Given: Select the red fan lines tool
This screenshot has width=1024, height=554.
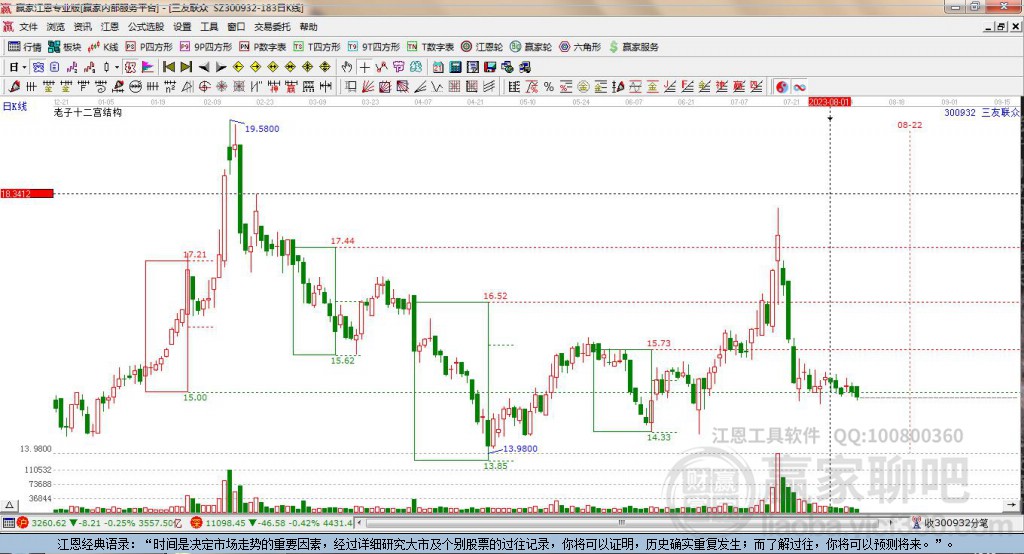Looking at the screenshot, I should pos(368,86).
